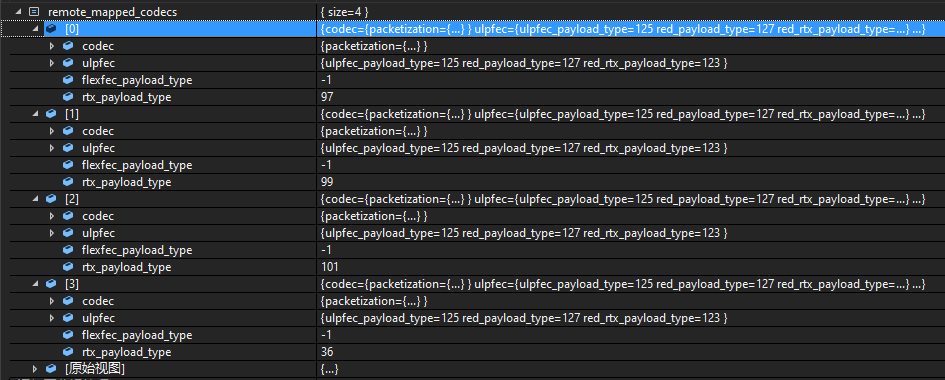Screen dimensions: 945x380
Task: Select the [3] row label
Action: click(72, 283)
